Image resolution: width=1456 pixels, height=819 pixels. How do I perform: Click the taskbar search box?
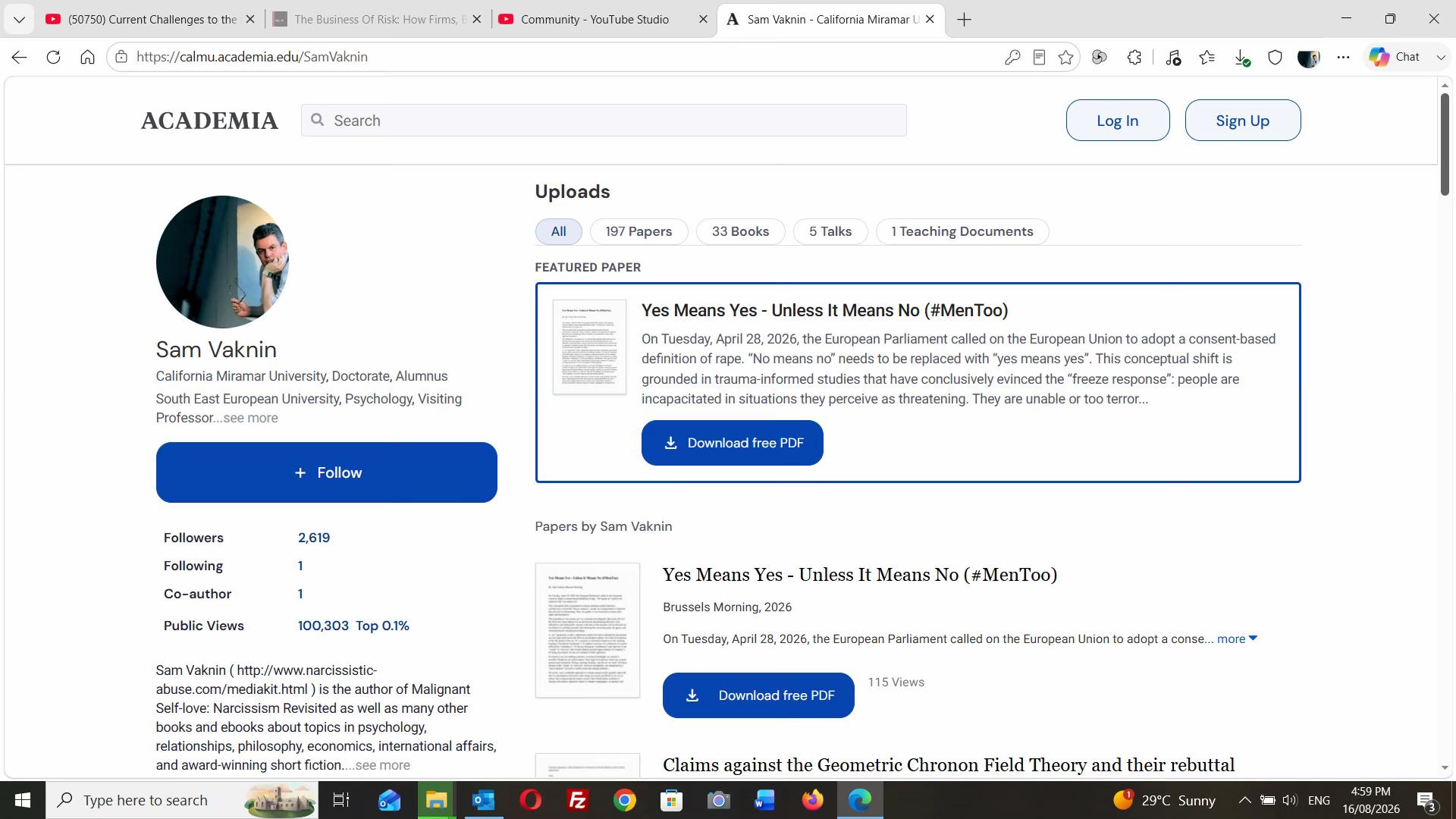coord(182,800)
